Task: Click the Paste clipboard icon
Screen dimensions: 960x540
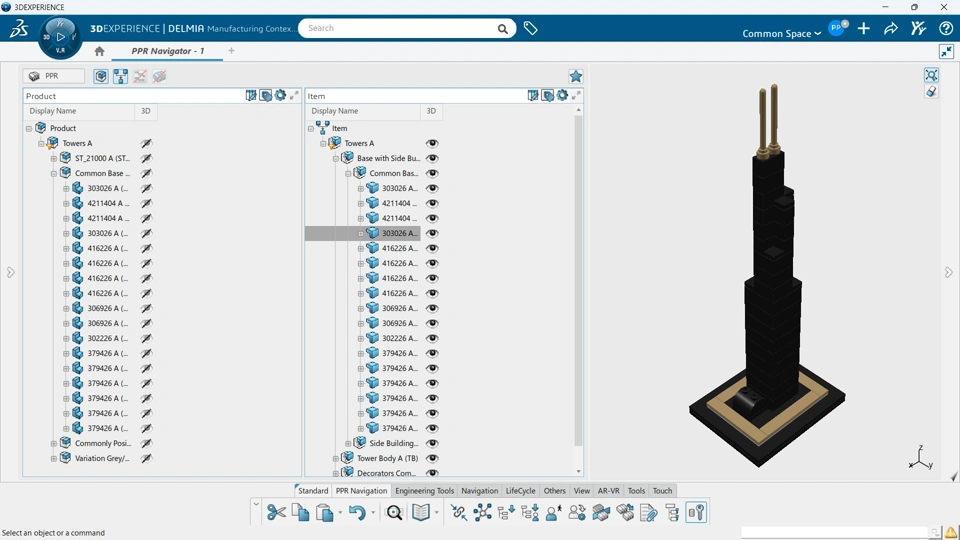Action: coord(324,512)
